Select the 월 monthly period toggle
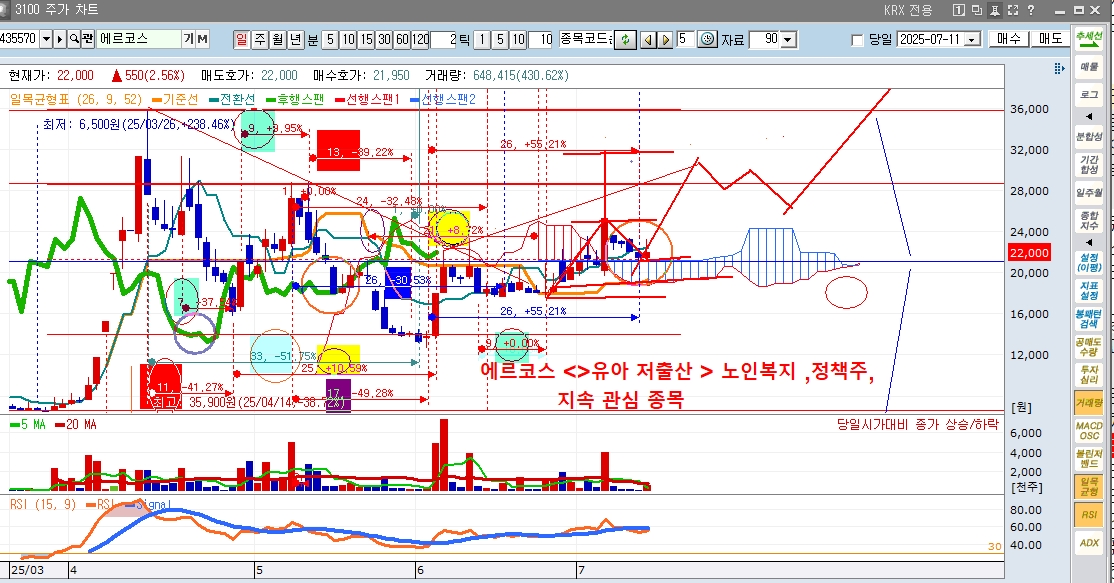The image size is (1114, 583). pyautogui.click(x=278, y=40)
